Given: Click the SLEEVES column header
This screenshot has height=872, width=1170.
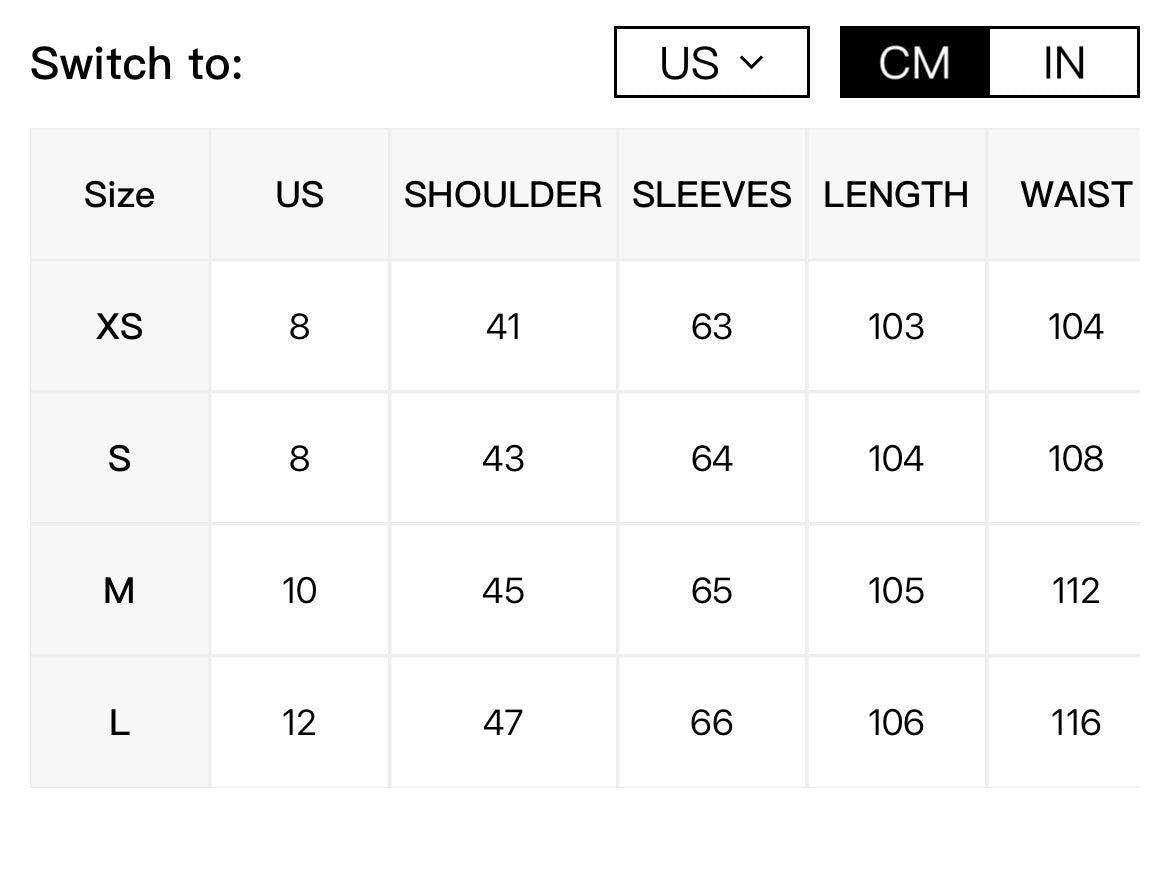Looking at the screenshot, I should (712, 195).
